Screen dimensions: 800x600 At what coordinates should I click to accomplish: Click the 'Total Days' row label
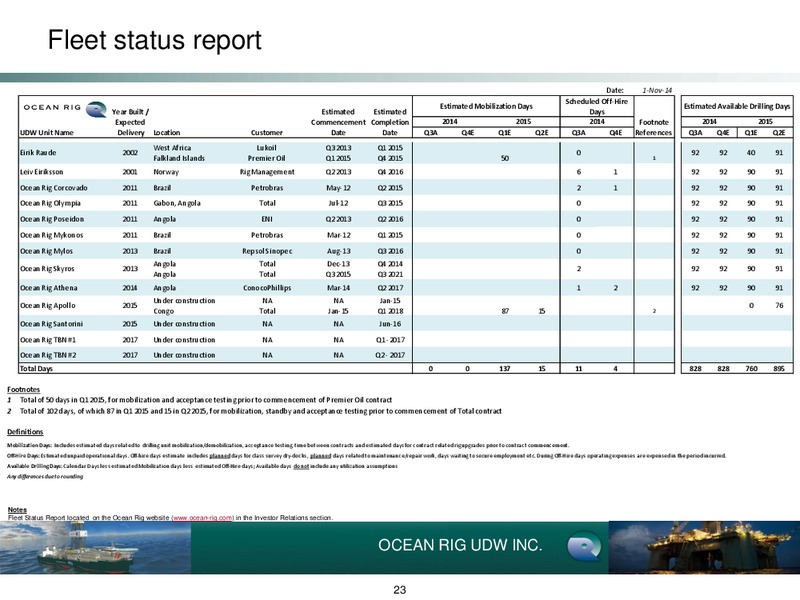[x=36, y=368]
